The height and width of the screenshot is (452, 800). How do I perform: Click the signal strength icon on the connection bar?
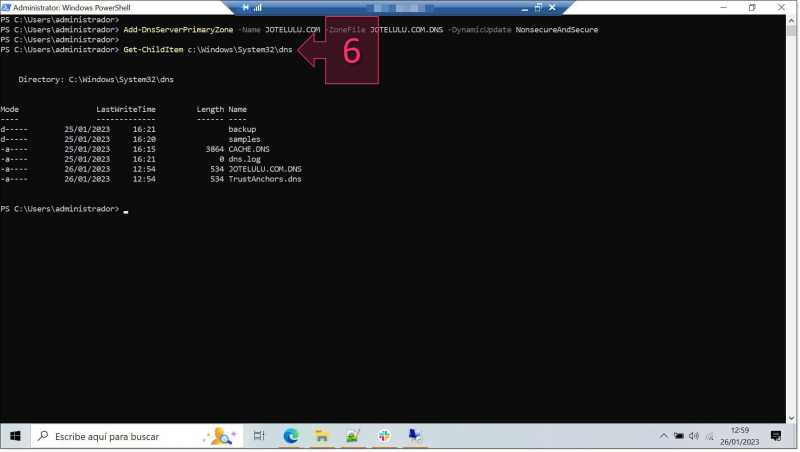coord(258,8)
